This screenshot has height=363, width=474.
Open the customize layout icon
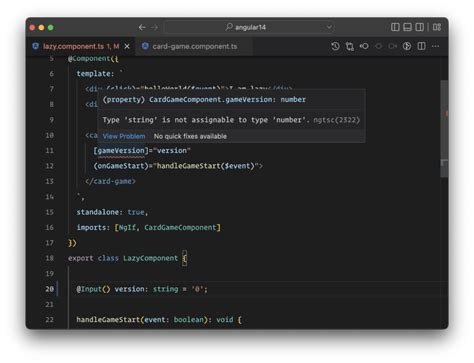pos(437,27)
